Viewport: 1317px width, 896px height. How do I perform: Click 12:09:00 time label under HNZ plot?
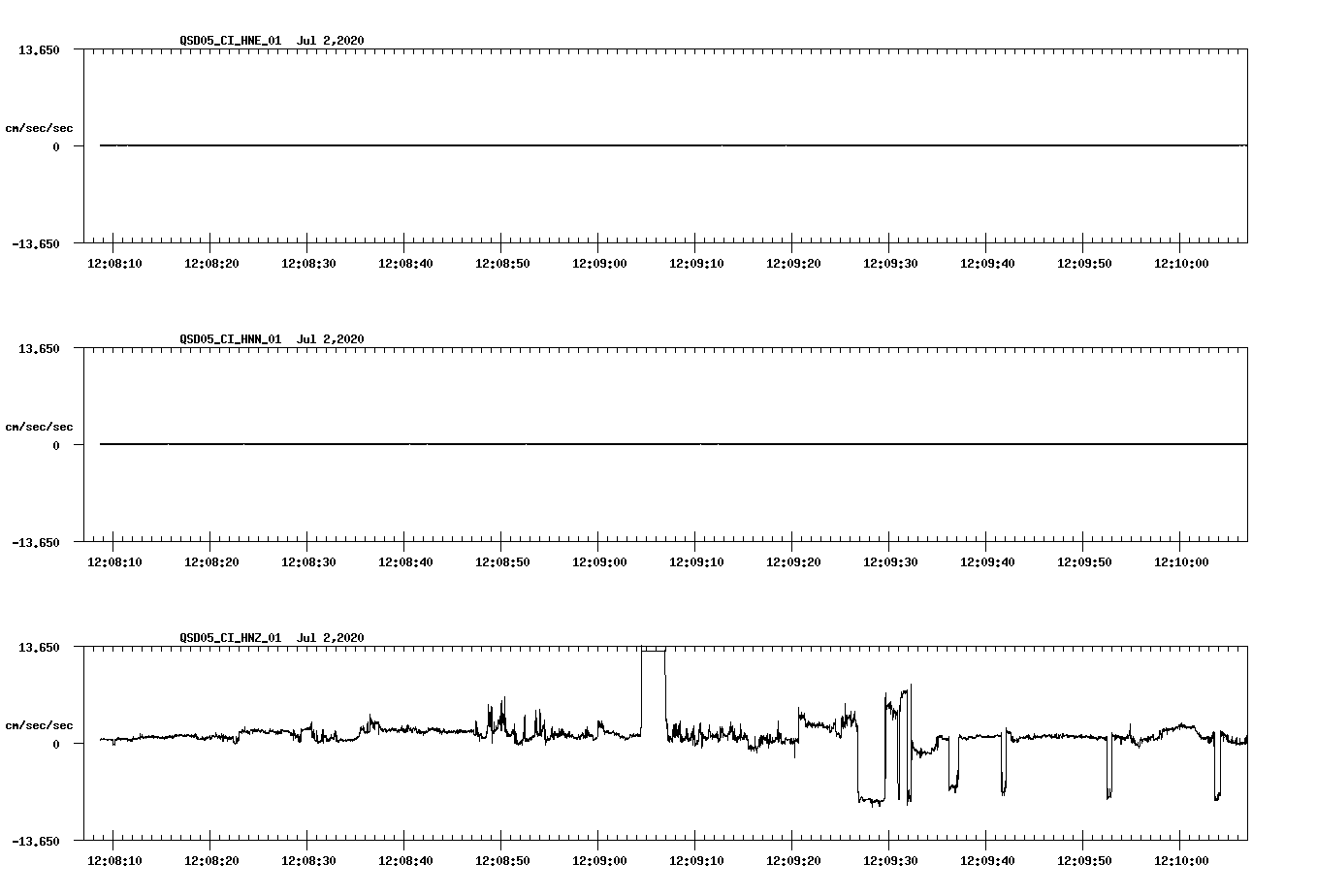pyautogui.click(x=599, y=861)
